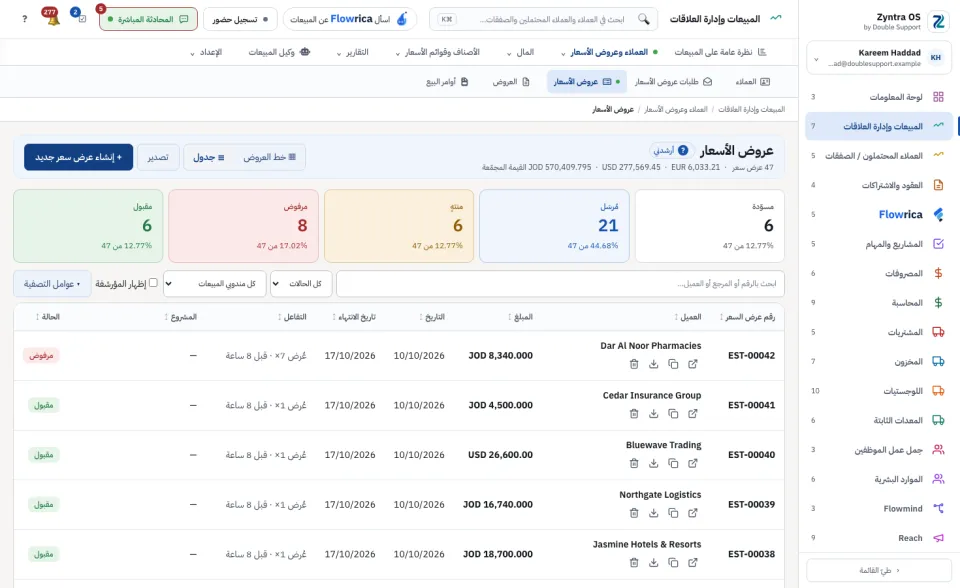Open نظرة عامة على المبيعات menu item

pos(720,52)
